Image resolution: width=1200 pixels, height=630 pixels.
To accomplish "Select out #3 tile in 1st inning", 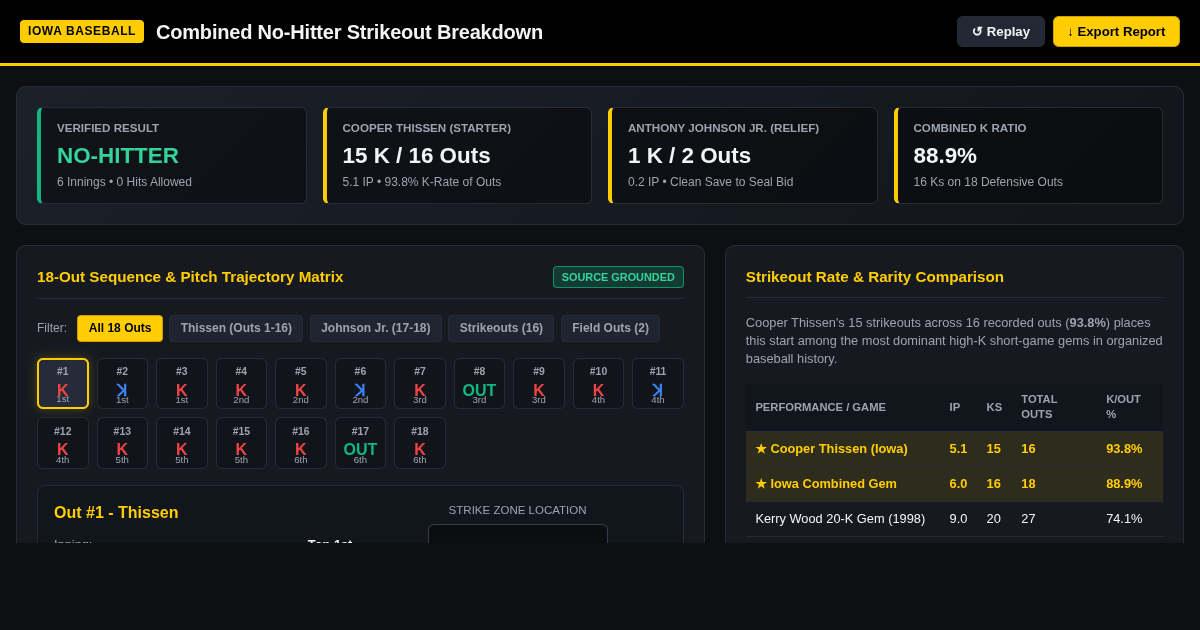I will pyautogui.click(x=182, y=384).
